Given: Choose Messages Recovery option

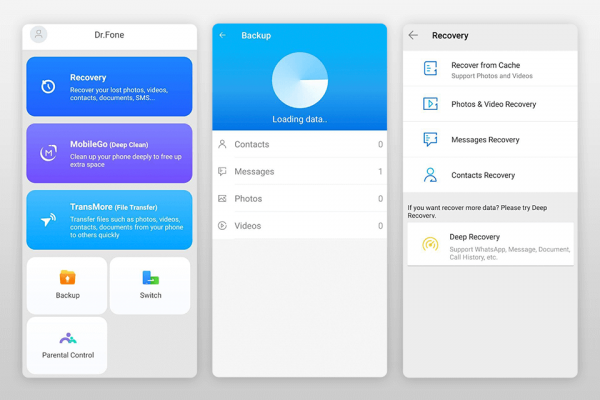Looking at the screenshot, I should point(490,140).
